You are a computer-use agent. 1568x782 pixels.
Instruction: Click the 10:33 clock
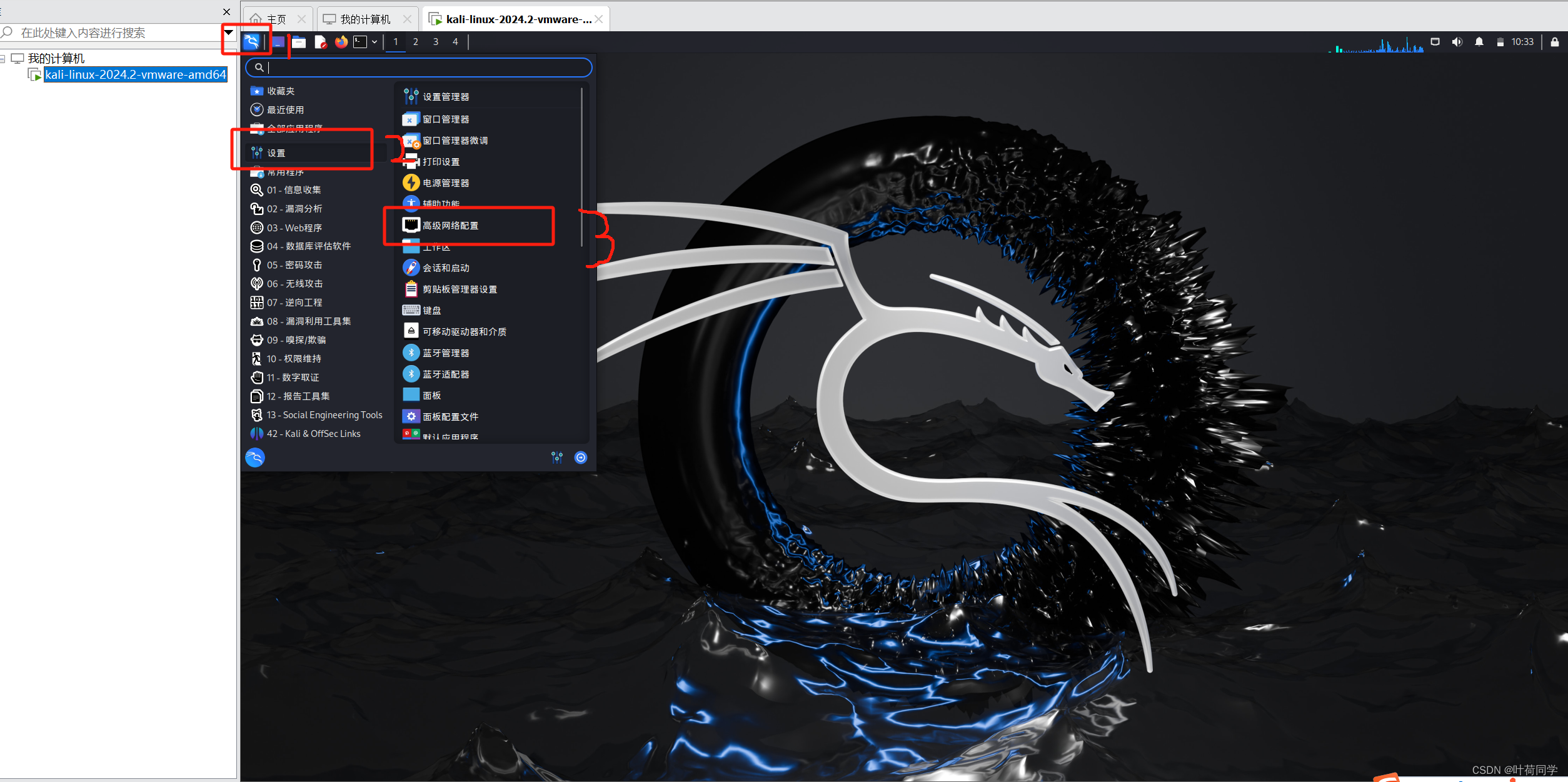tap(1522, 42)
